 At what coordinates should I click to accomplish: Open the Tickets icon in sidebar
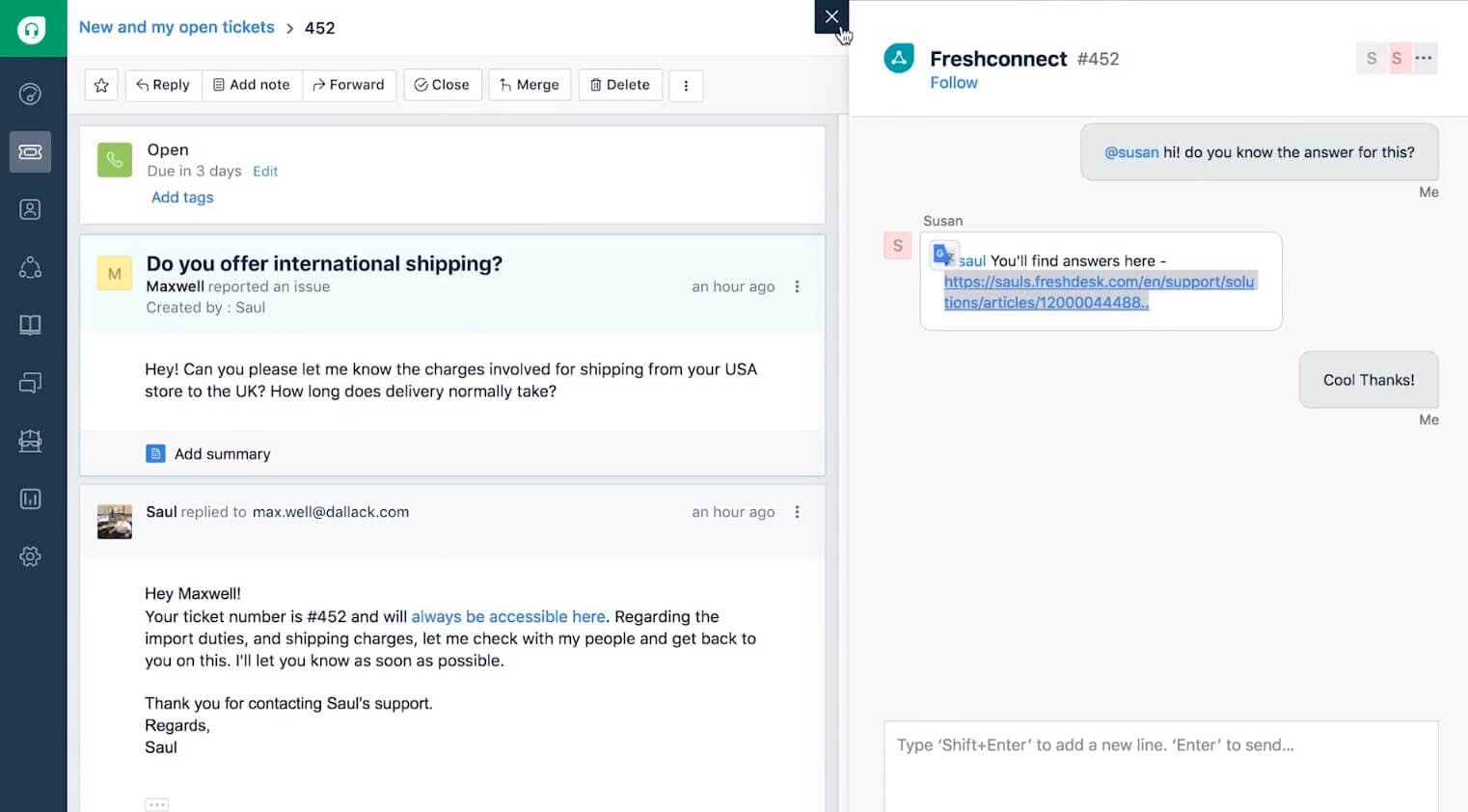point(31,151)
